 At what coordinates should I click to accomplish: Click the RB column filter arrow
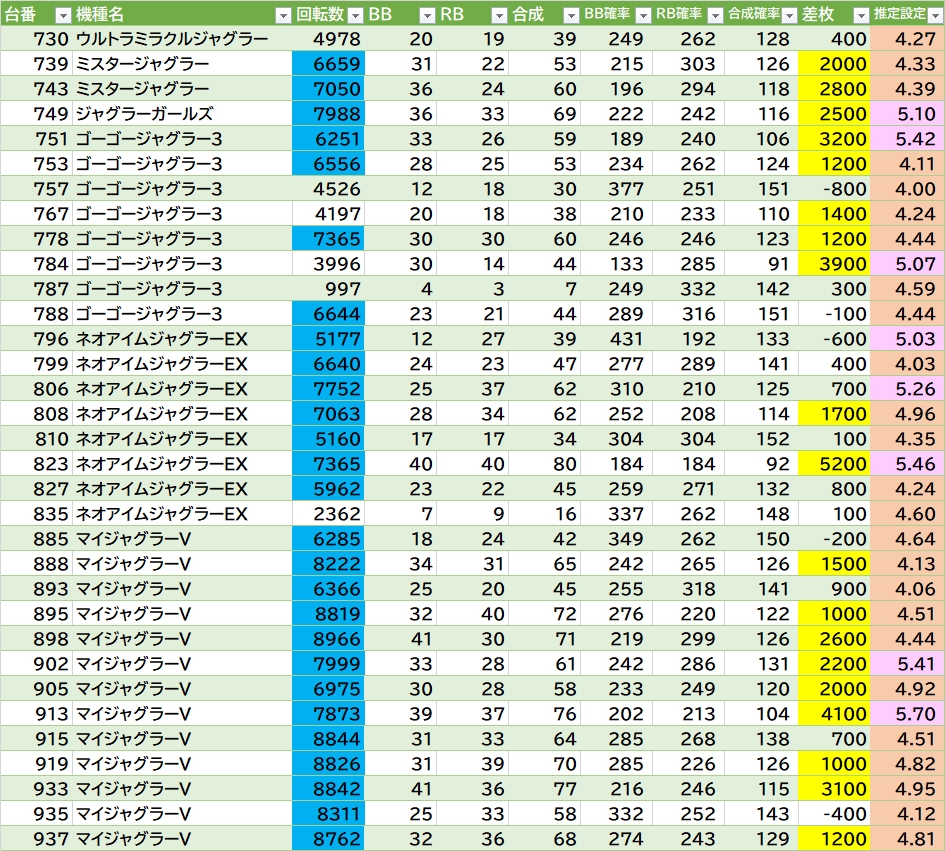point(498,15)
